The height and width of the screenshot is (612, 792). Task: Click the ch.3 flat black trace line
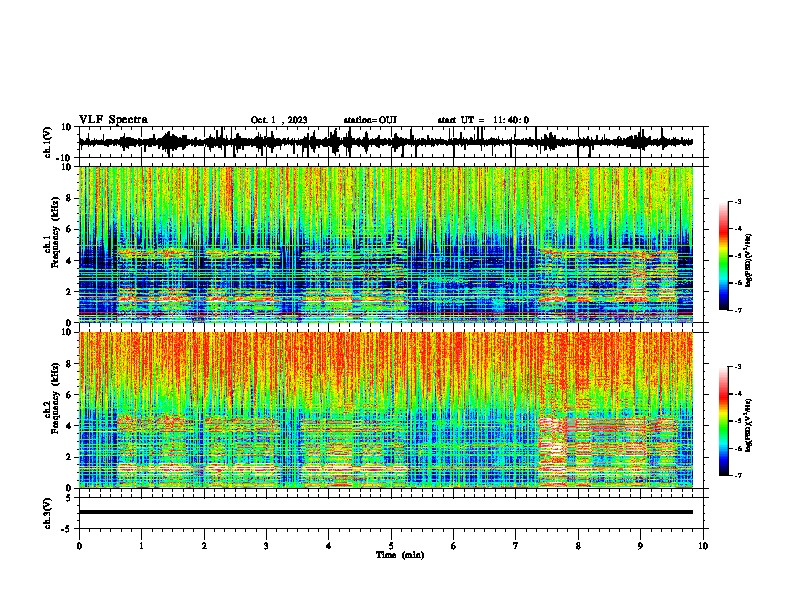[x=386, y=512]
